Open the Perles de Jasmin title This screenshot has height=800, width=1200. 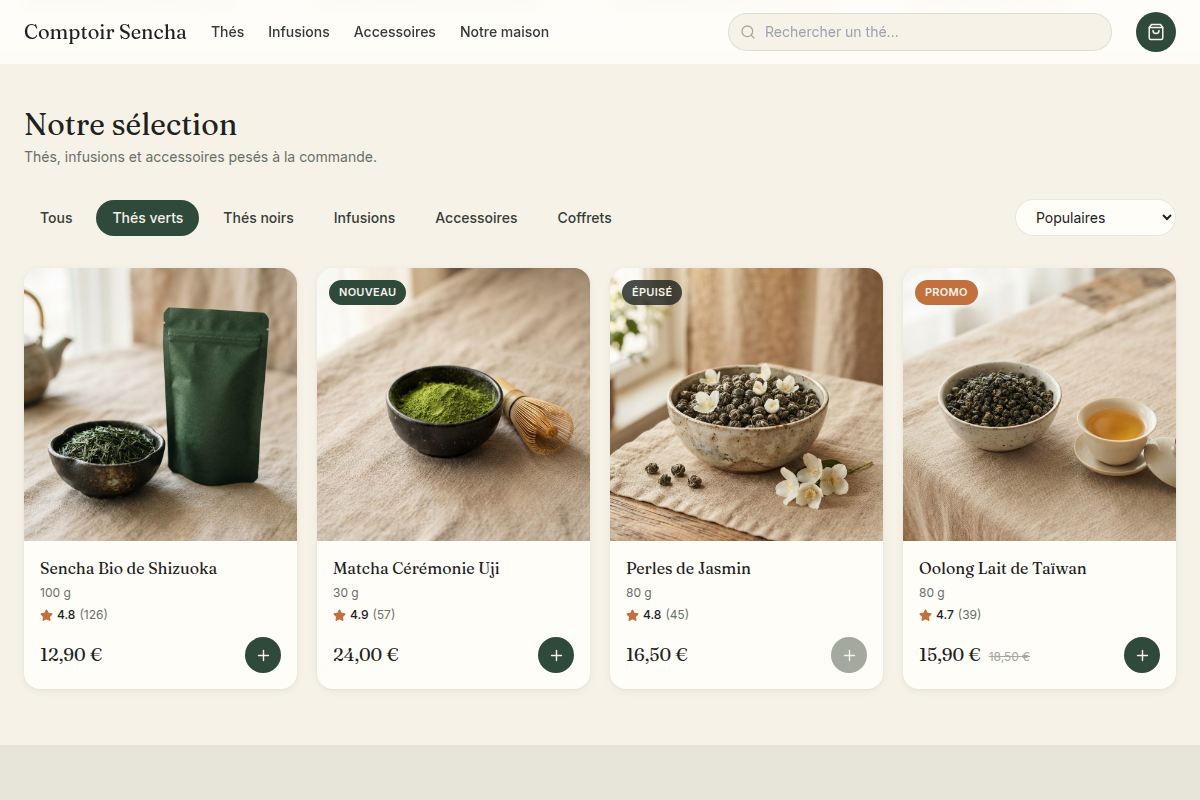click(688, 569)
